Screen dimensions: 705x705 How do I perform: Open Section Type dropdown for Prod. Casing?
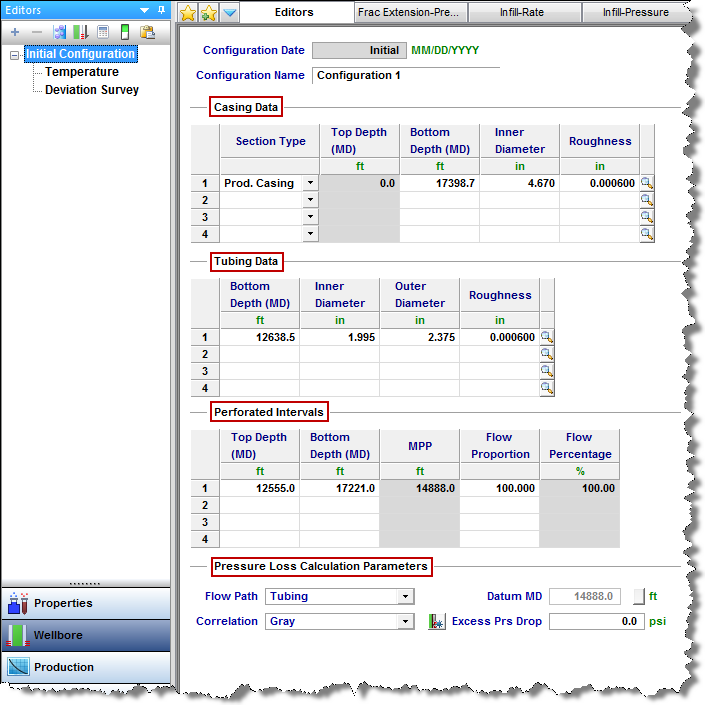309,183
